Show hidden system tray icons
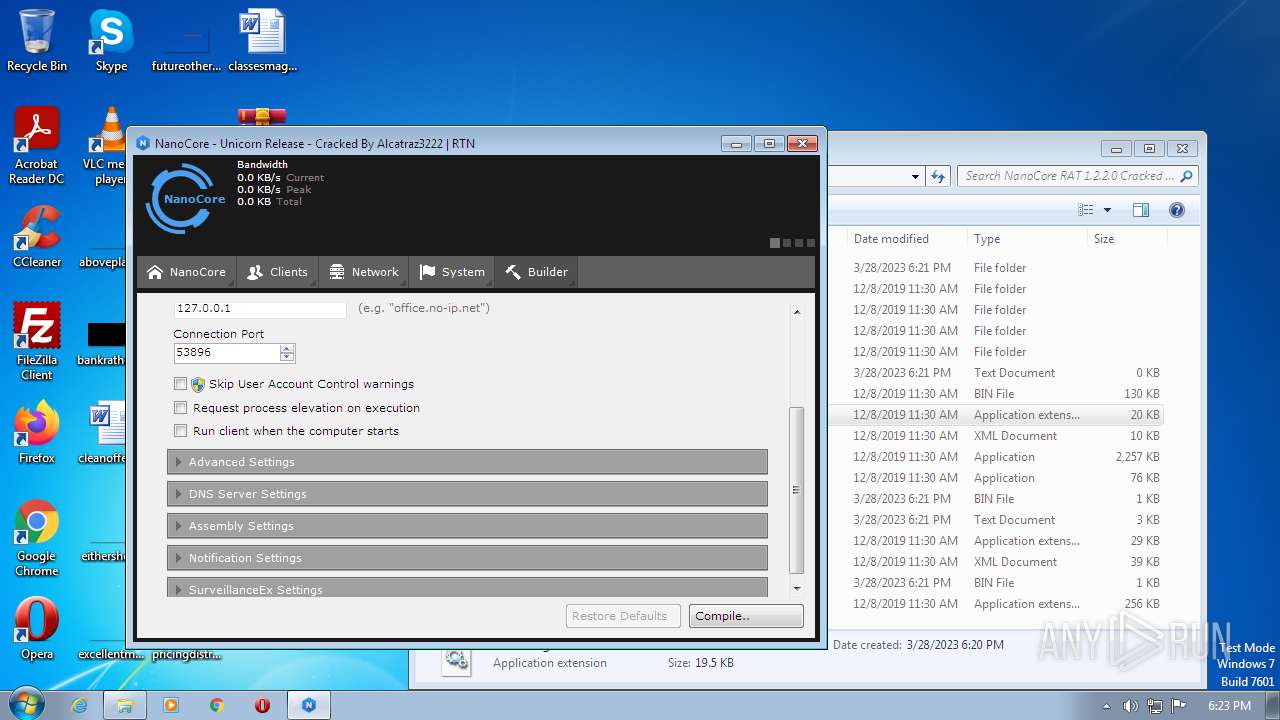Screen dimensions: 1280x720 coord(1106,706)
